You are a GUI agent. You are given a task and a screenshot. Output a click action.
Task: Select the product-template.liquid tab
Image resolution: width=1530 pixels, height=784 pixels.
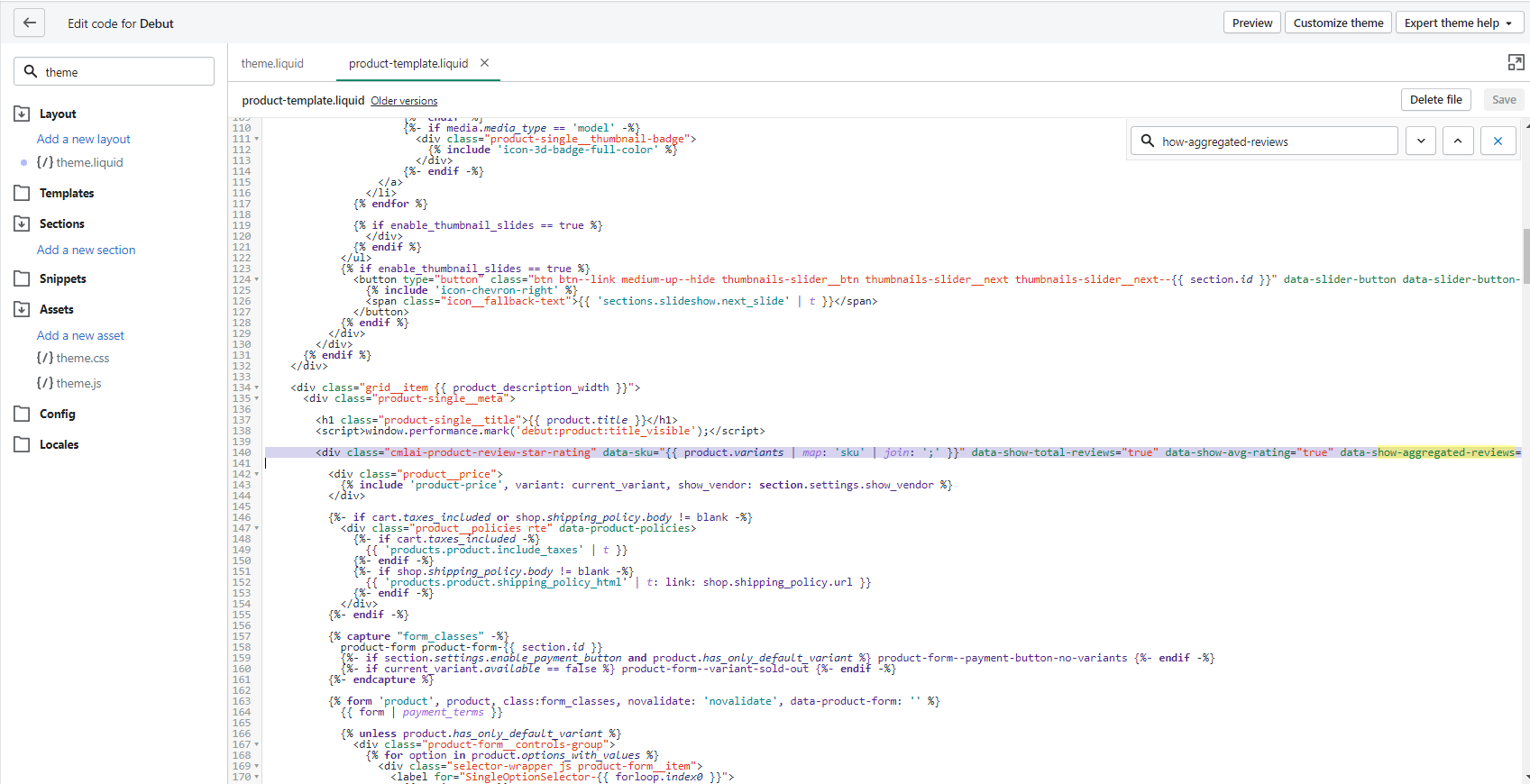pos(408,63)
